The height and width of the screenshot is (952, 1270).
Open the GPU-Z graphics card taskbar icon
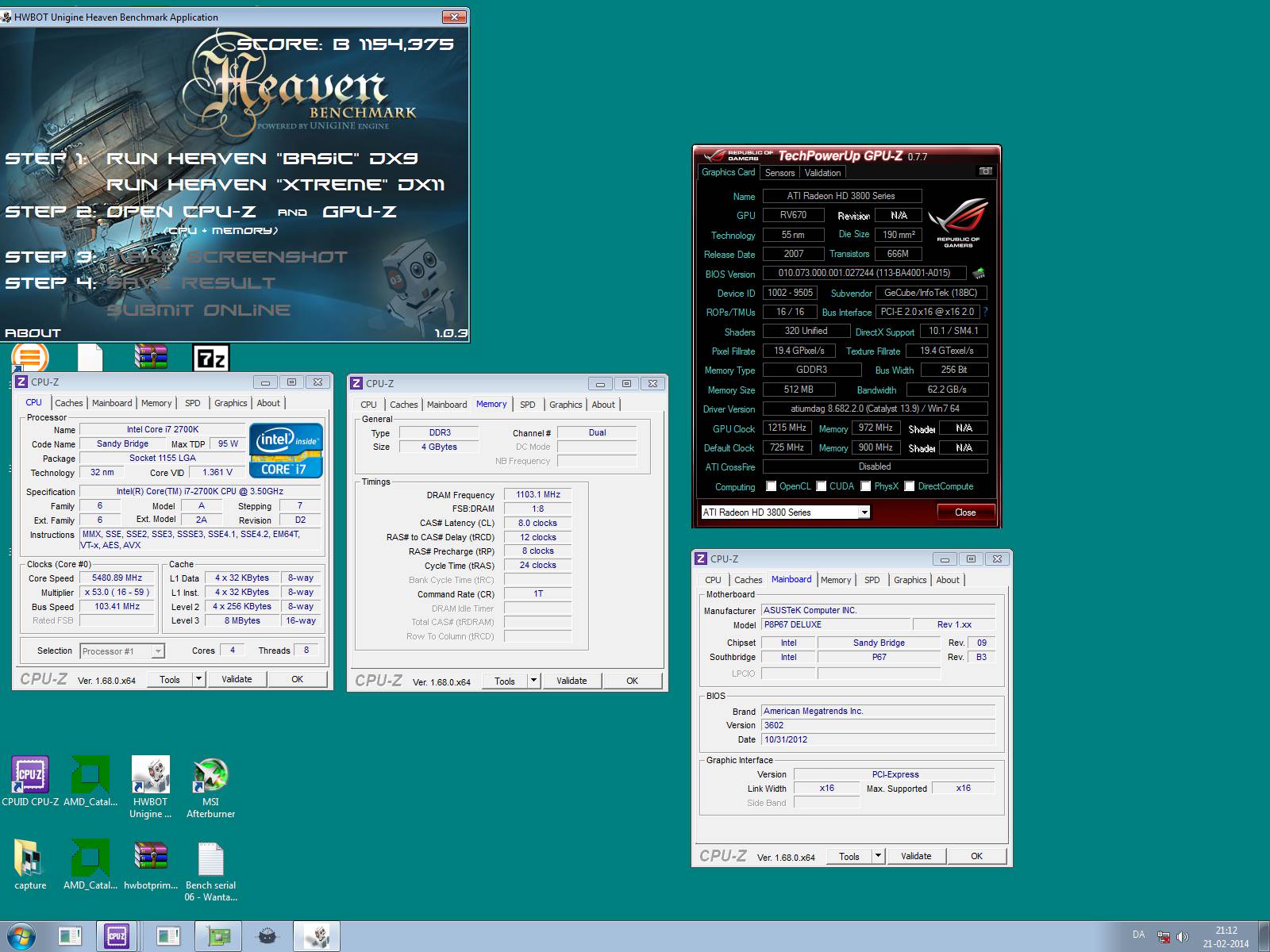(x=217, y=936)
